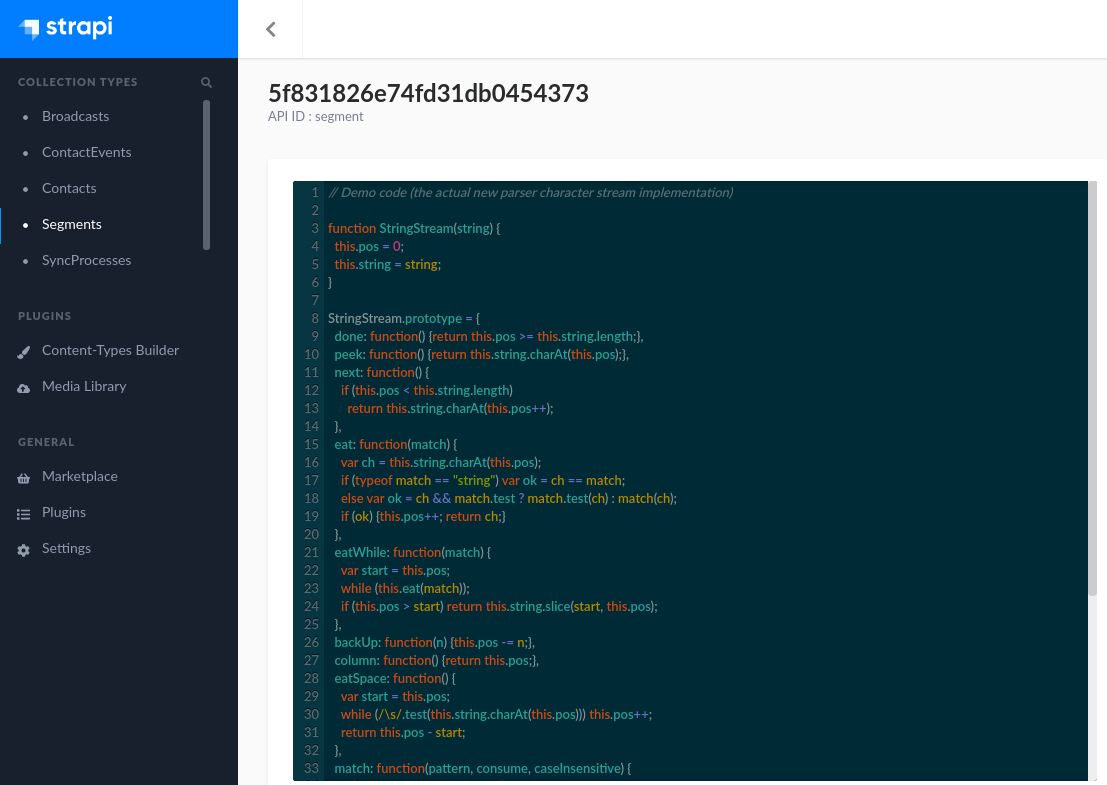
Task: Click line number 33 in gutter
Action: point(311,769)
